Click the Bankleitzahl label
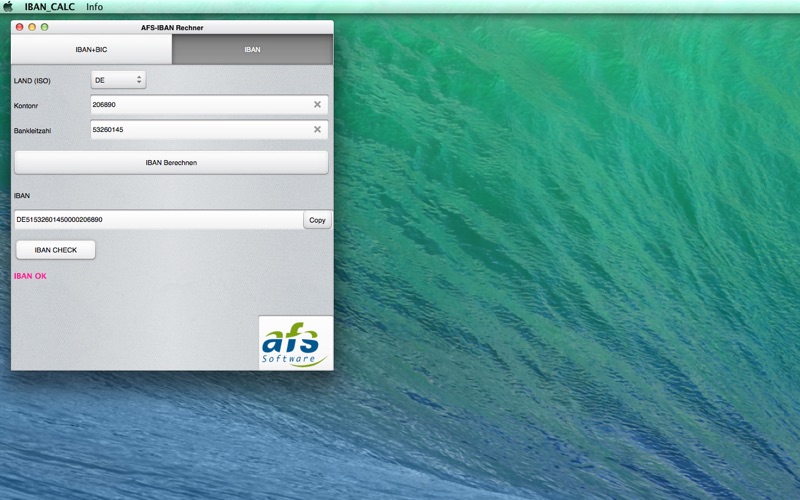800x500 pixels. click(32, 131)
